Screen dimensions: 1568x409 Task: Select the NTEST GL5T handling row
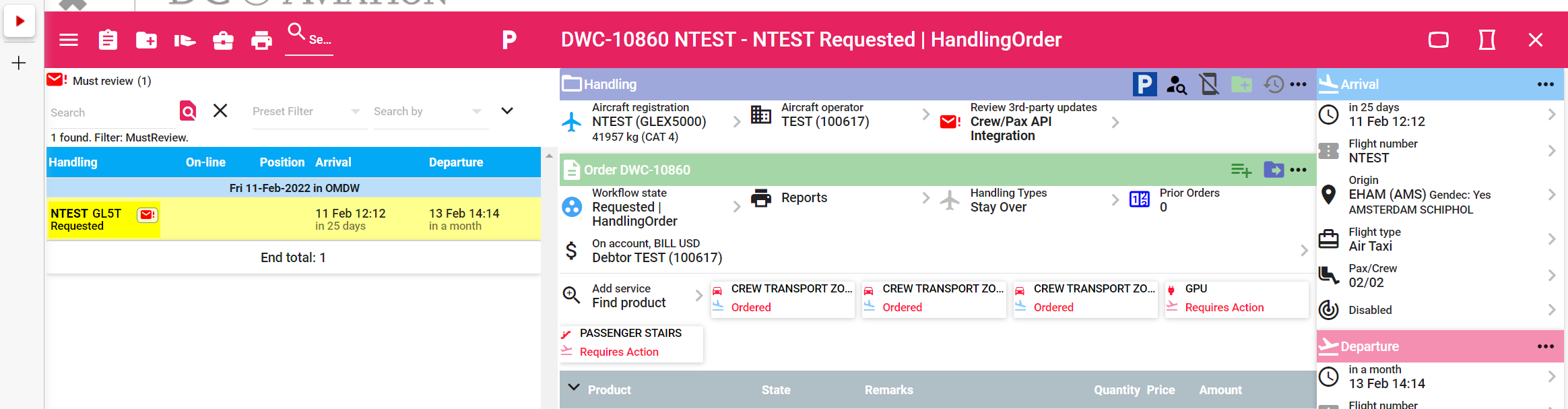[x=294, y=219]
